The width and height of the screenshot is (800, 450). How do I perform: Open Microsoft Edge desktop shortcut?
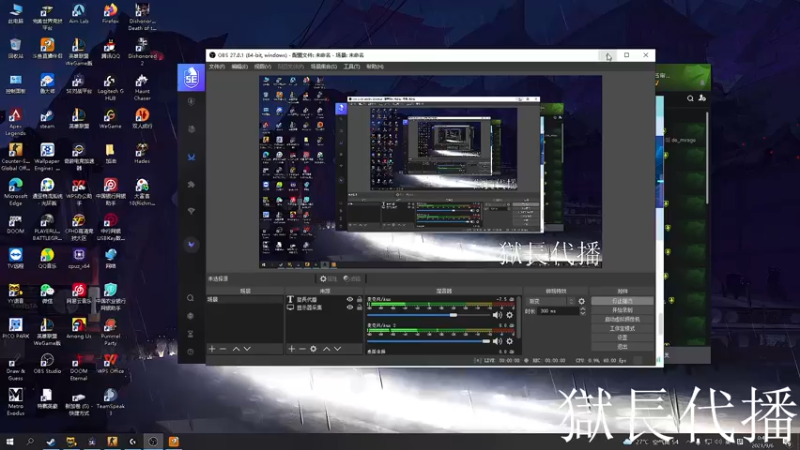(15, 192)
